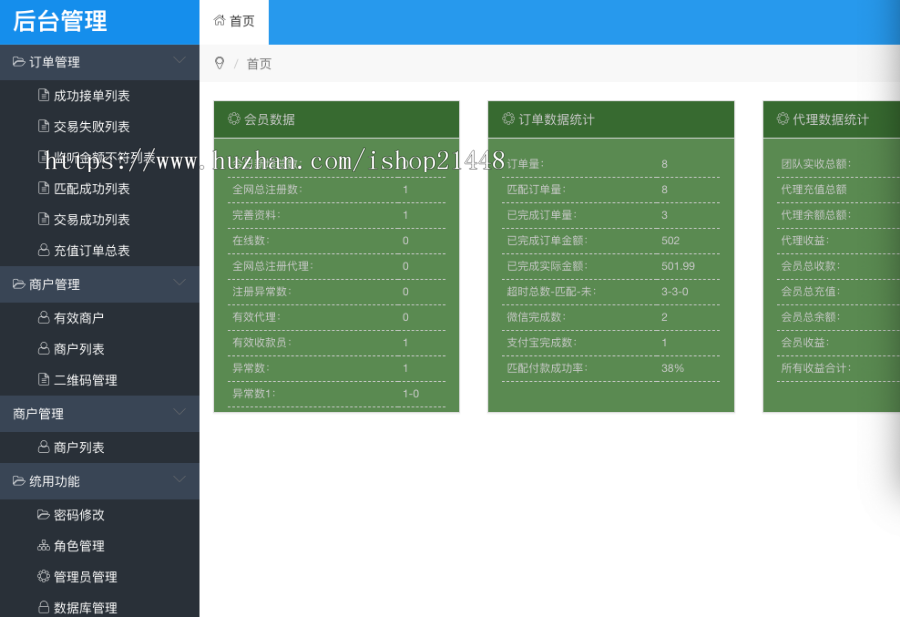The width and height of the screenshot is (900, 617).
Task: Click folder icon beside 订单管理
Action: (x=19, y=61)
